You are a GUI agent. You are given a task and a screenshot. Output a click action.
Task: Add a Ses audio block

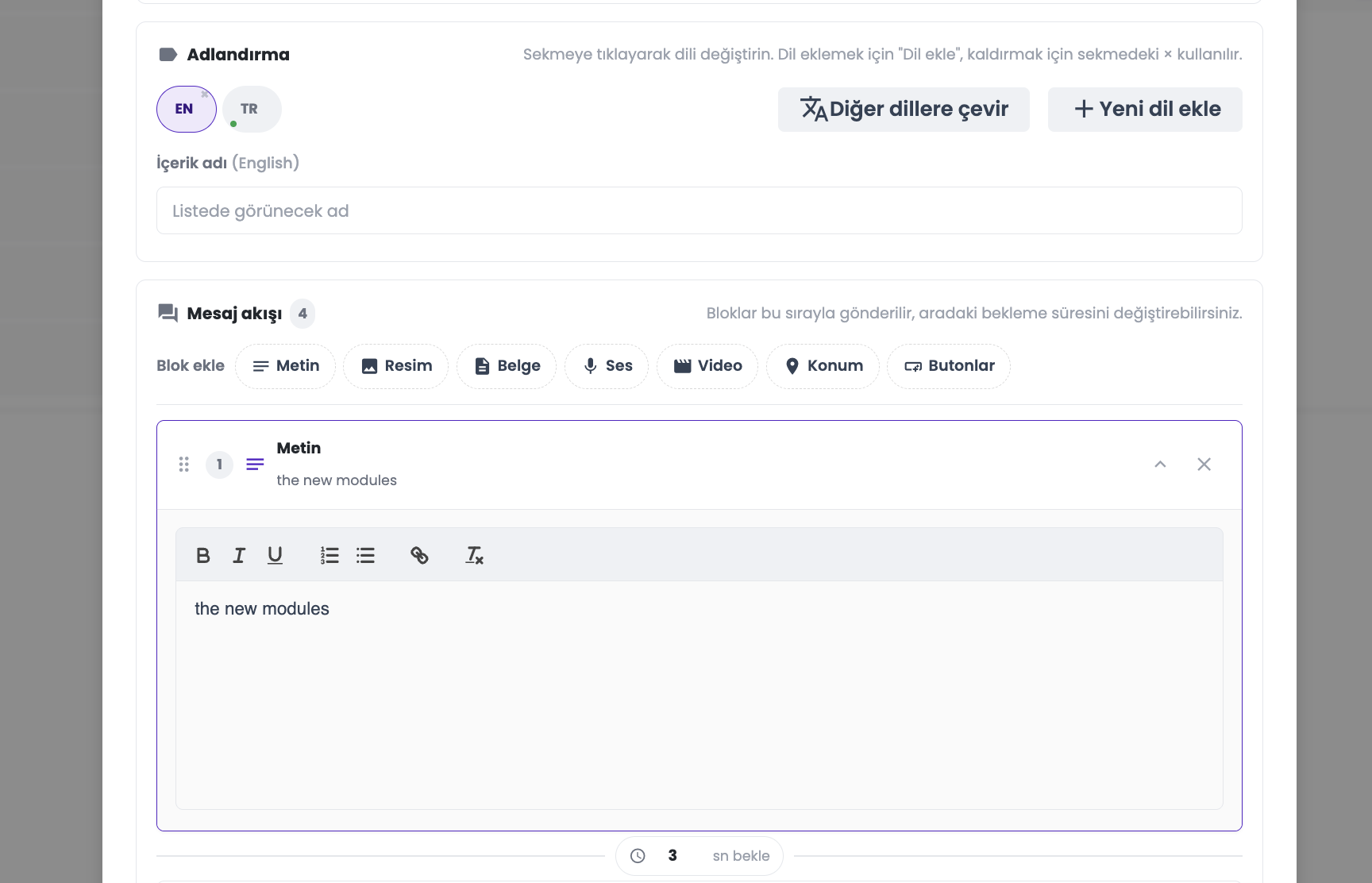tap(607, 366)
